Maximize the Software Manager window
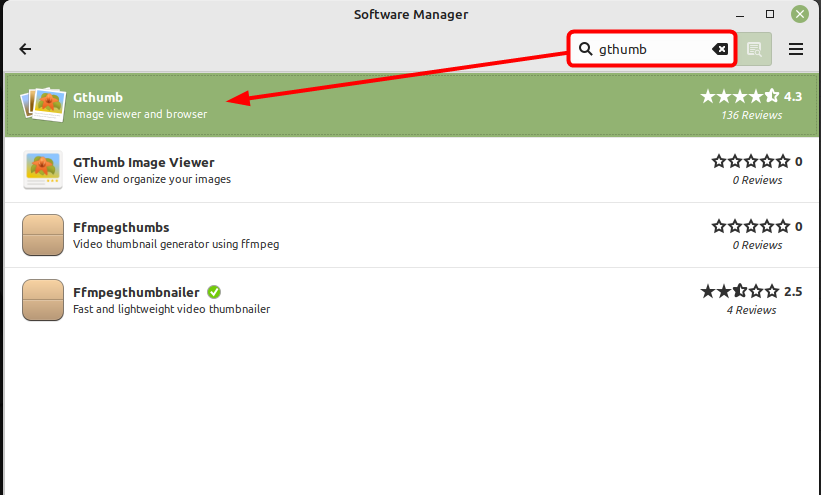This screenshot has width=821, height=495. [x=770, y=14]
